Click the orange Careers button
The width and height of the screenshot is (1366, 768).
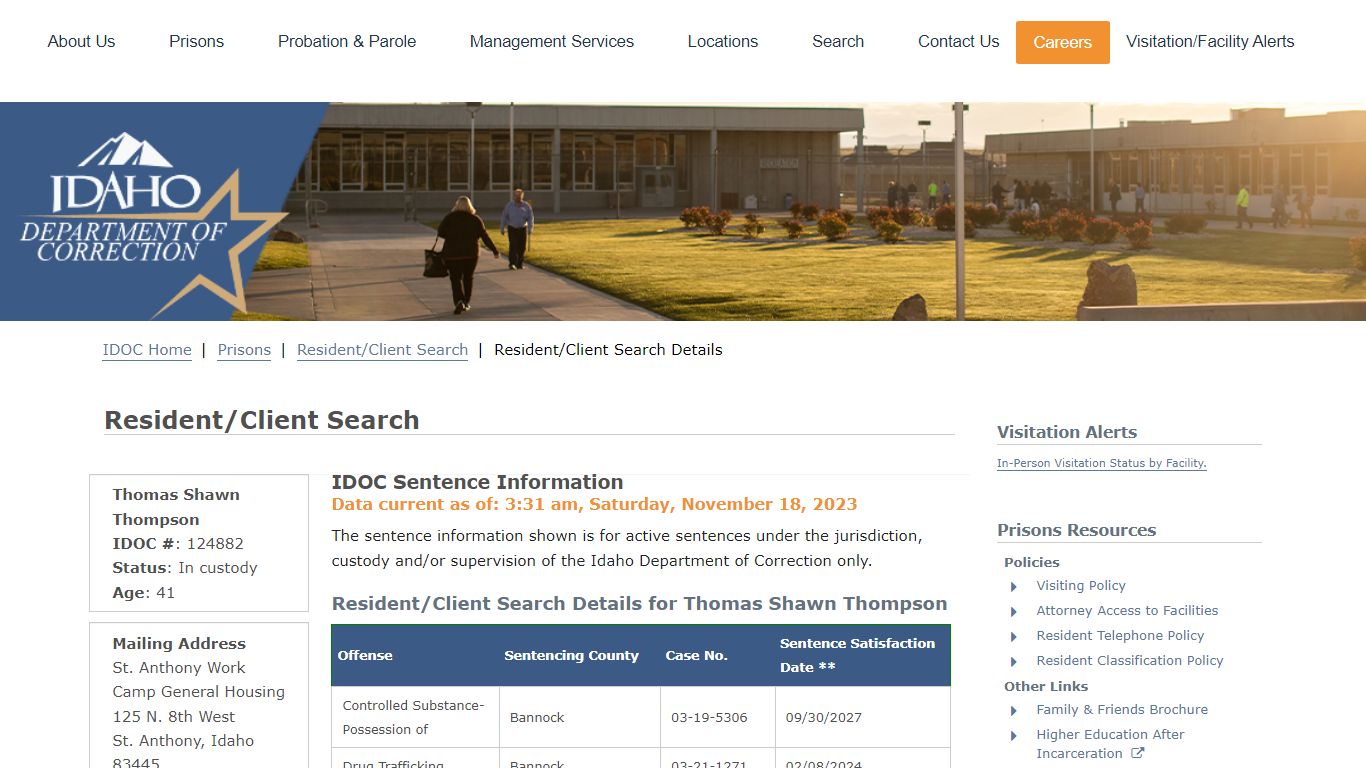pyautogui.click(x=1063, y=42)
